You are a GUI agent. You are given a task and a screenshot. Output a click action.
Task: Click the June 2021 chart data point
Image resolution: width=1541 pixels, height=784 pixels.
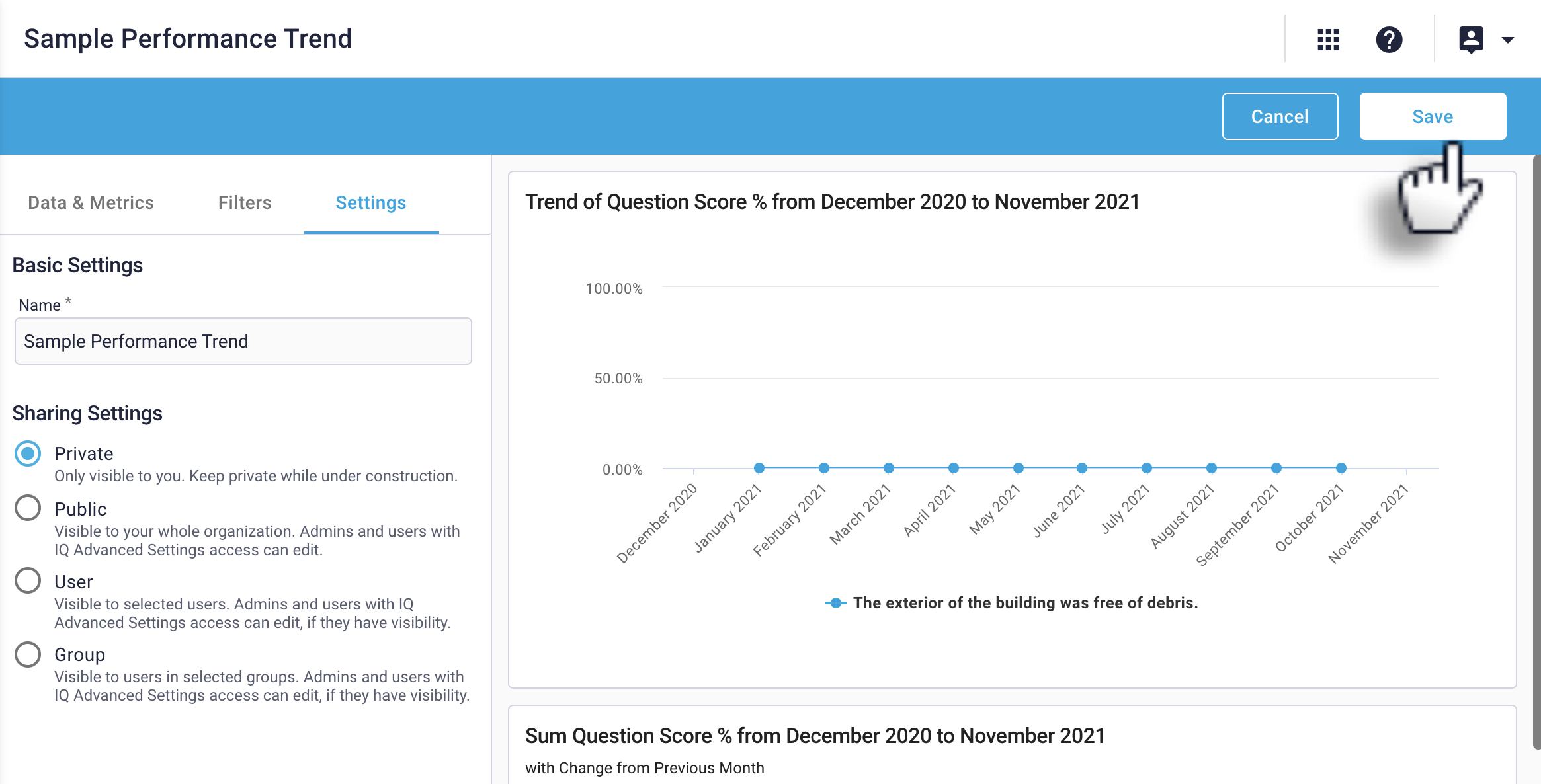click(1082, 468)
